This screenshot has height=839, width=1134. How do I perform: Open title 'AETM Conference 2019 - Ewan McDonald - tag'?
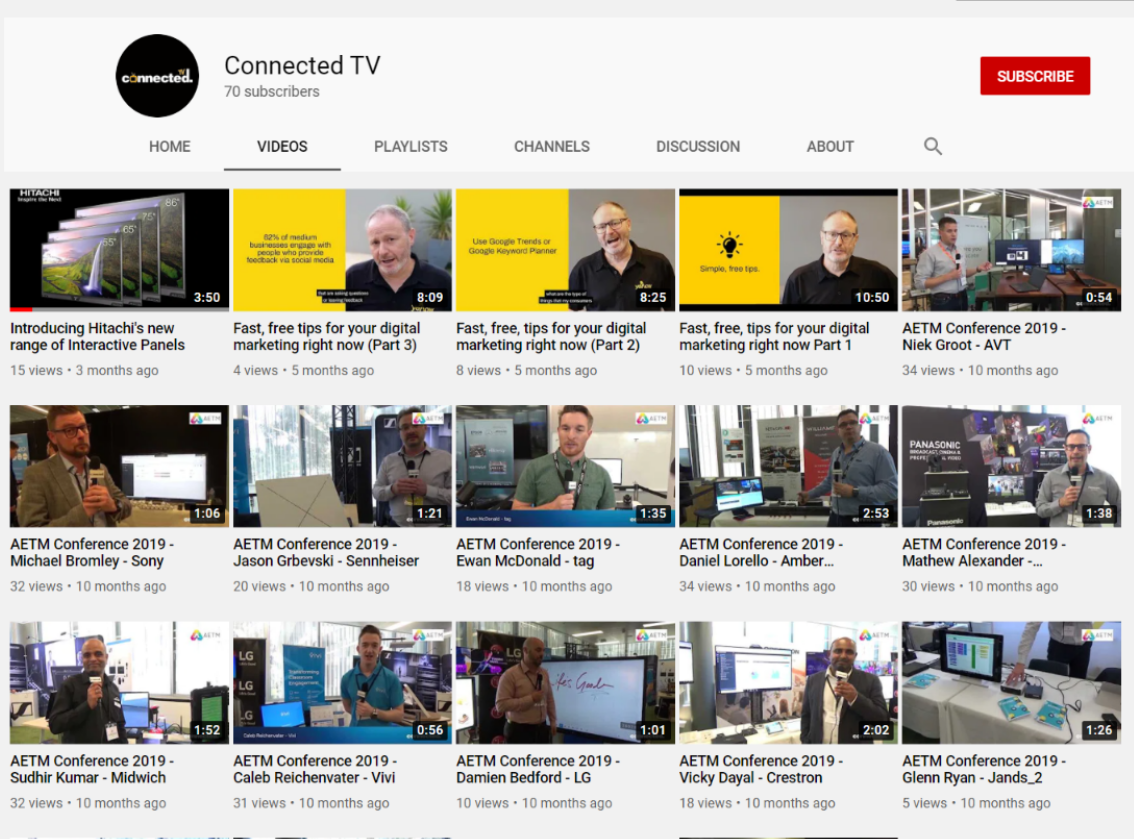pos(537,553)
